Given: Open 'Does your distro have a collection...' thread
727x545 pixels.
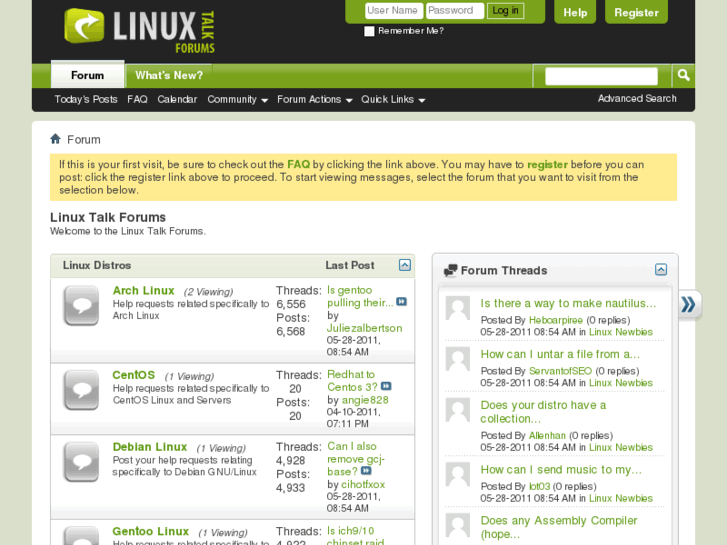Looking at the screenshot, I should coord(543,412).
